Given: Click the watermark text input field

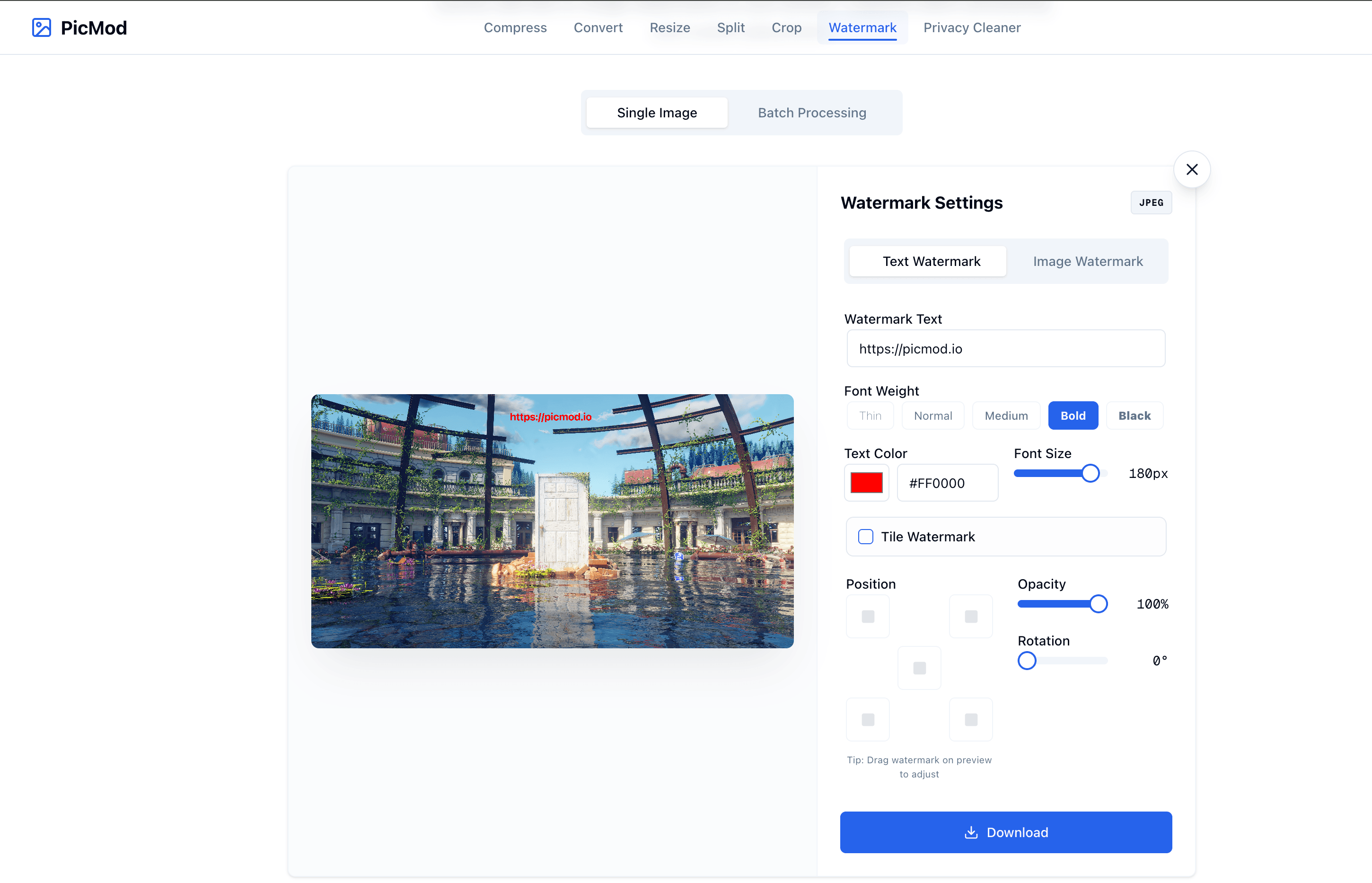Looking at the screenshot, I should 1005,348.
